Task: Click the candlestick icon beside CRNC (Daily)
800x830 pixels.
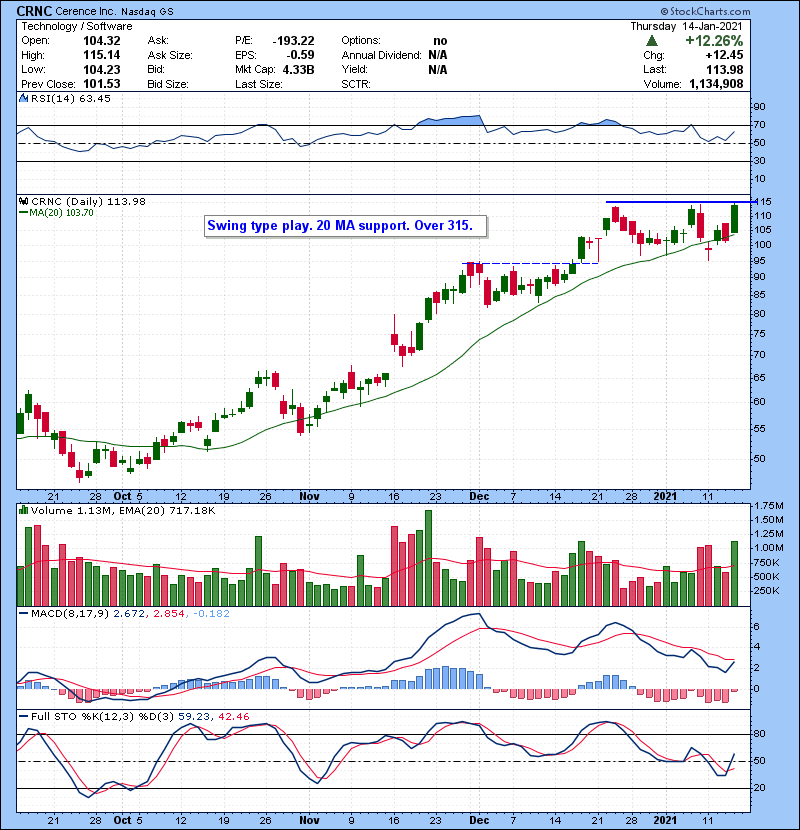Action: pyautogui.click(x=24, y=201)
